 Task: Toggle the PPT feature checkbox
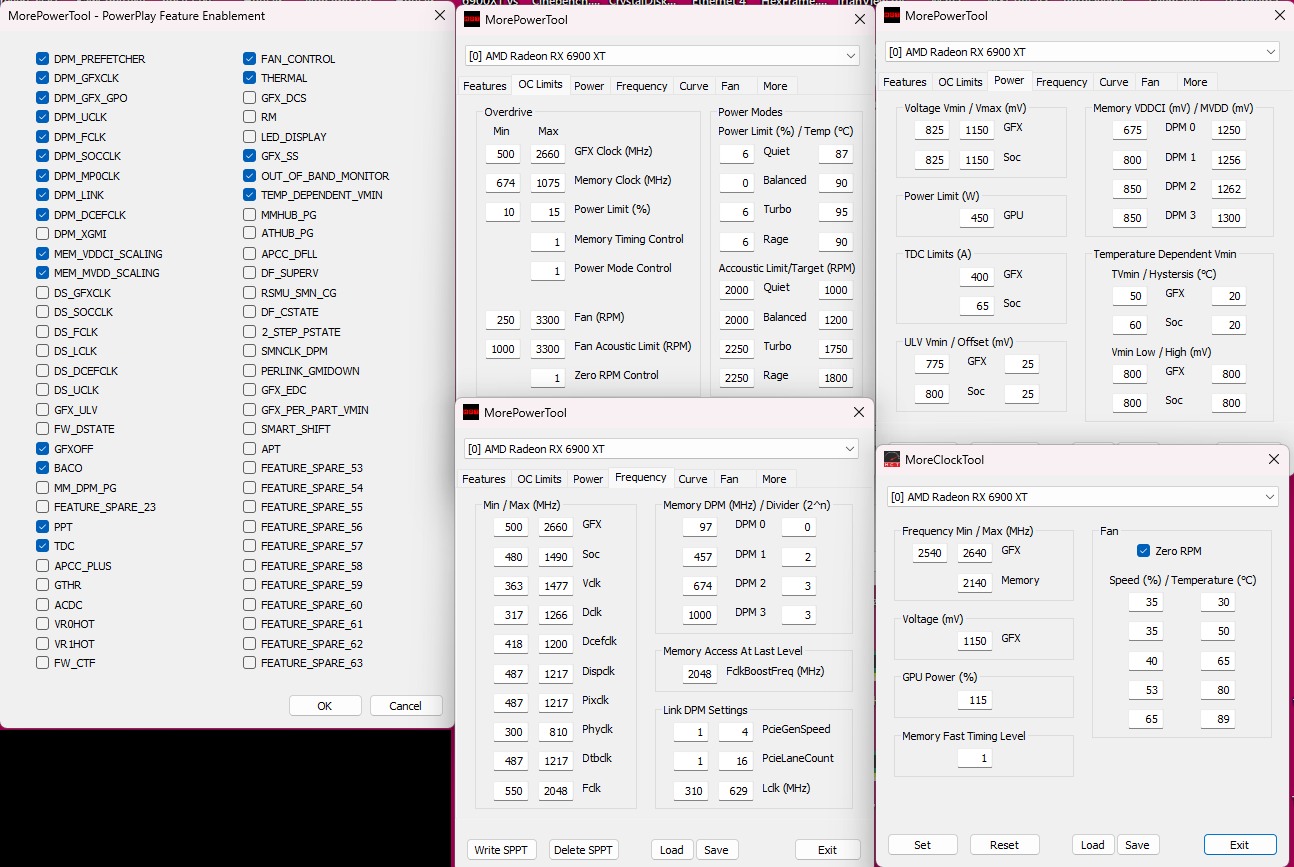pyautogui.click(x=42, y=526)
